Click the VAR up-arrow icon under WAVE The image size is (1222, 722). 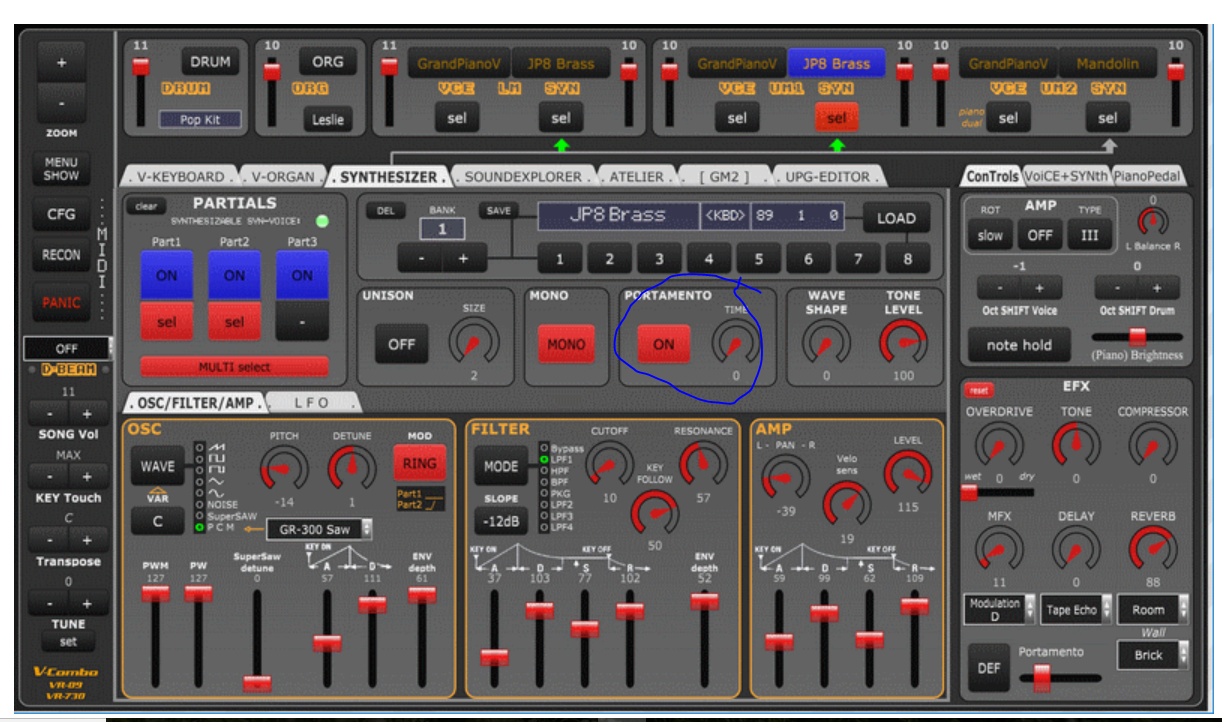tap(157, 488)
